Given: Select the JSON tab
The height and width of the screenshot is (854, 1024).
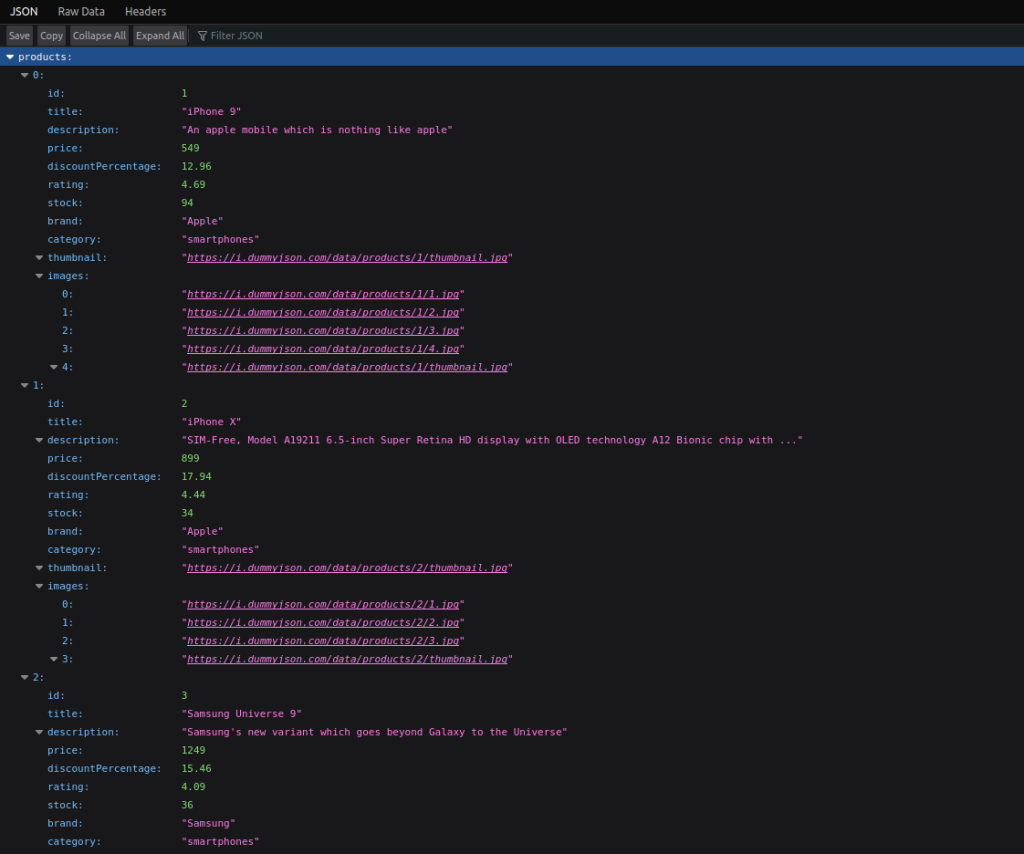Looking at the screenshot, I should (22, 11).
